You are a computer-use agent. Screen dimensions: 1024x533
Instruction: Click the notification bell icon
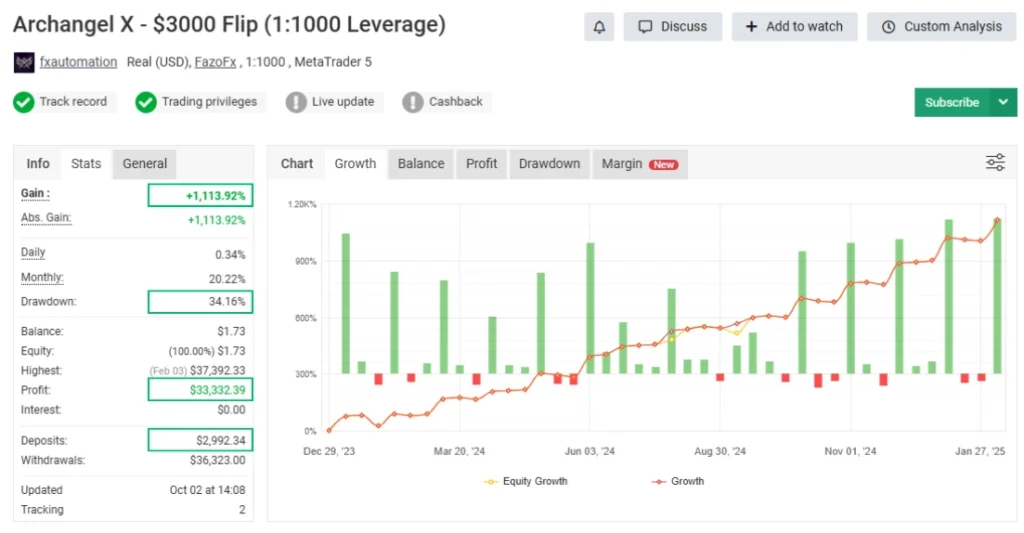(x=599, y=27)
